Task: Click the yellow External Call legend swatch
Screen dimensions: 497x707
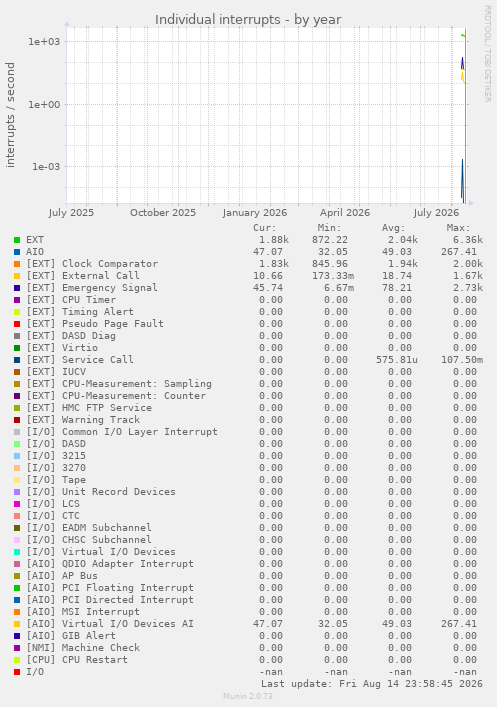Action: 17,276
